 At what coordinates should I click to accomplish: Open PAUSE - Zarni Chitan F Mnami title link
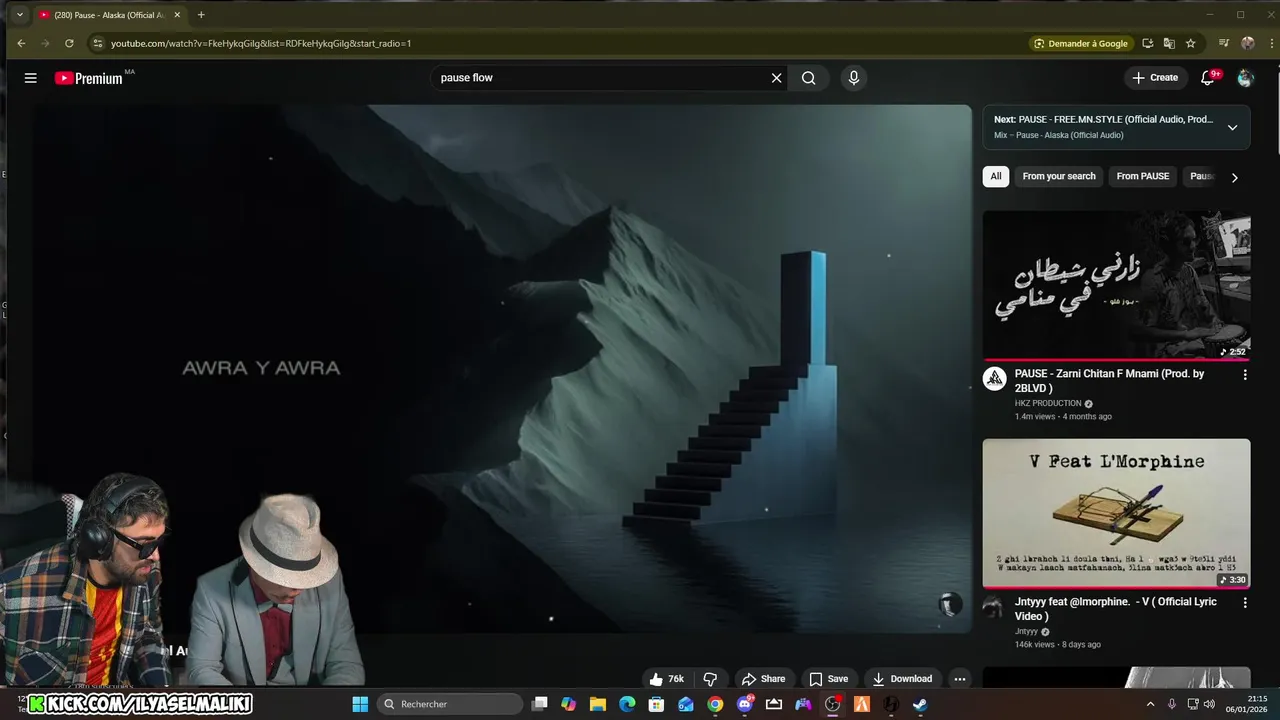[x=1109, y=381]
